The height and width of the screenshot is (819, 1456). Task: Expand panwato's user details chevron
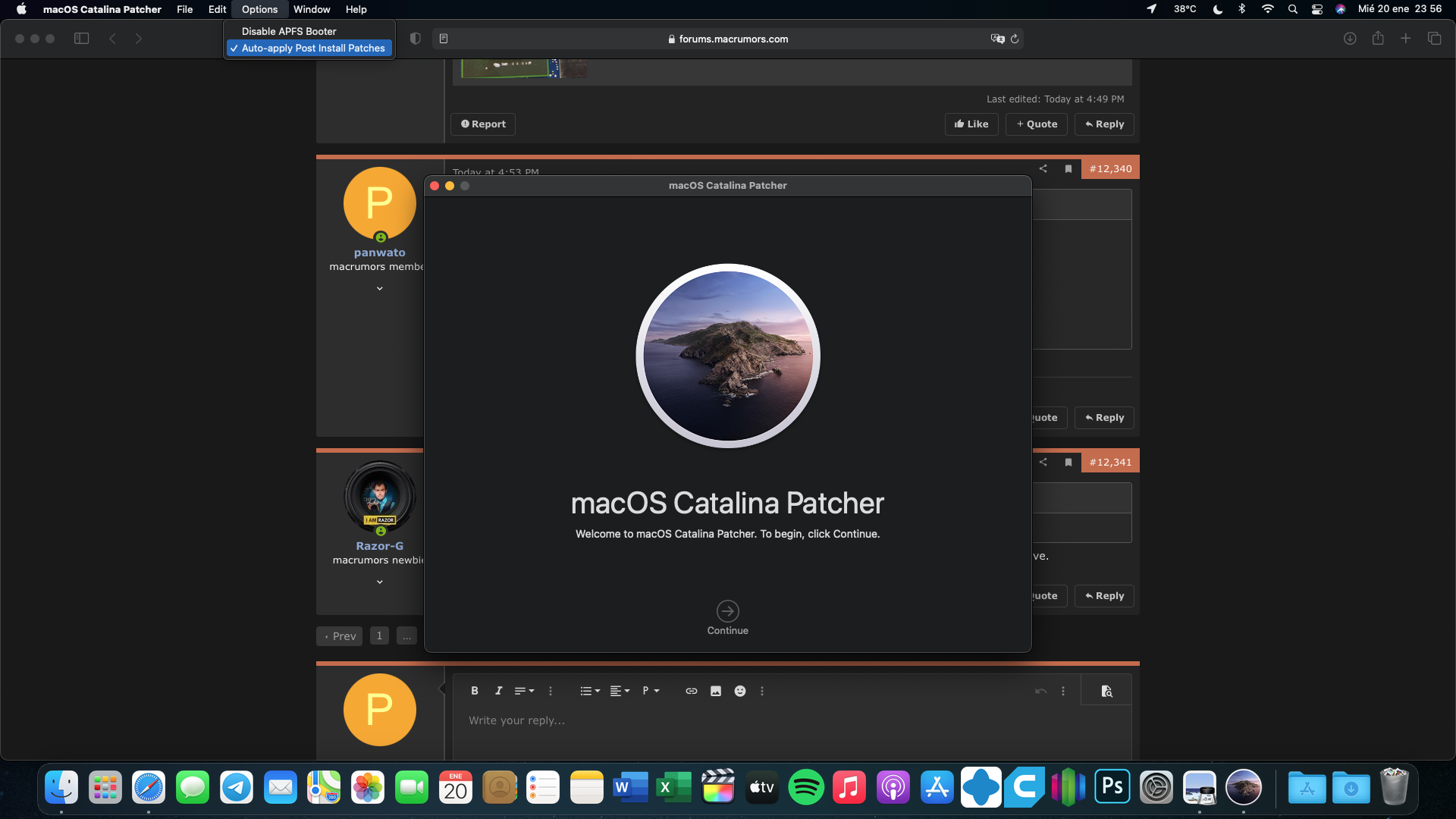380,288
